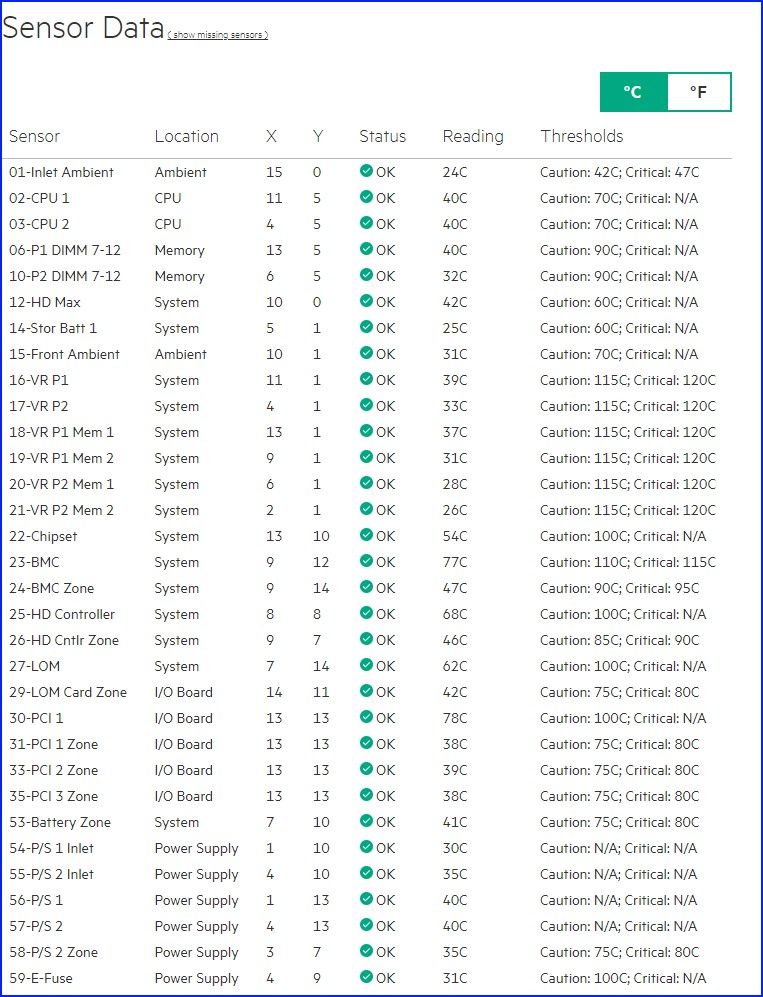Image resolution: width=763 pixels, height=997 pixels.
Task: Click the status check icon for 23-BMC
Action: pyautogui.click(x=366, y=561)
